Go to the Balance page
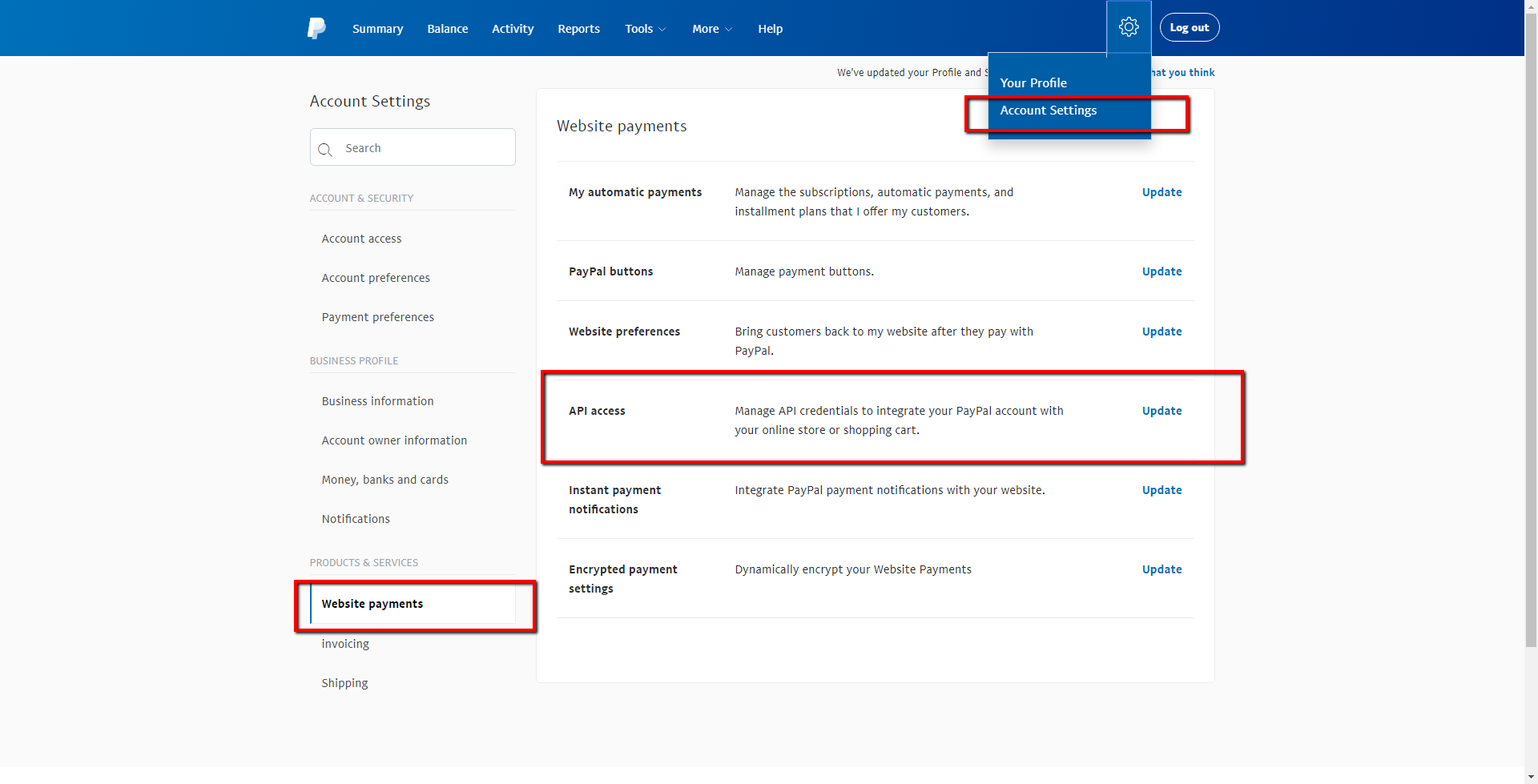 (447, 29)
